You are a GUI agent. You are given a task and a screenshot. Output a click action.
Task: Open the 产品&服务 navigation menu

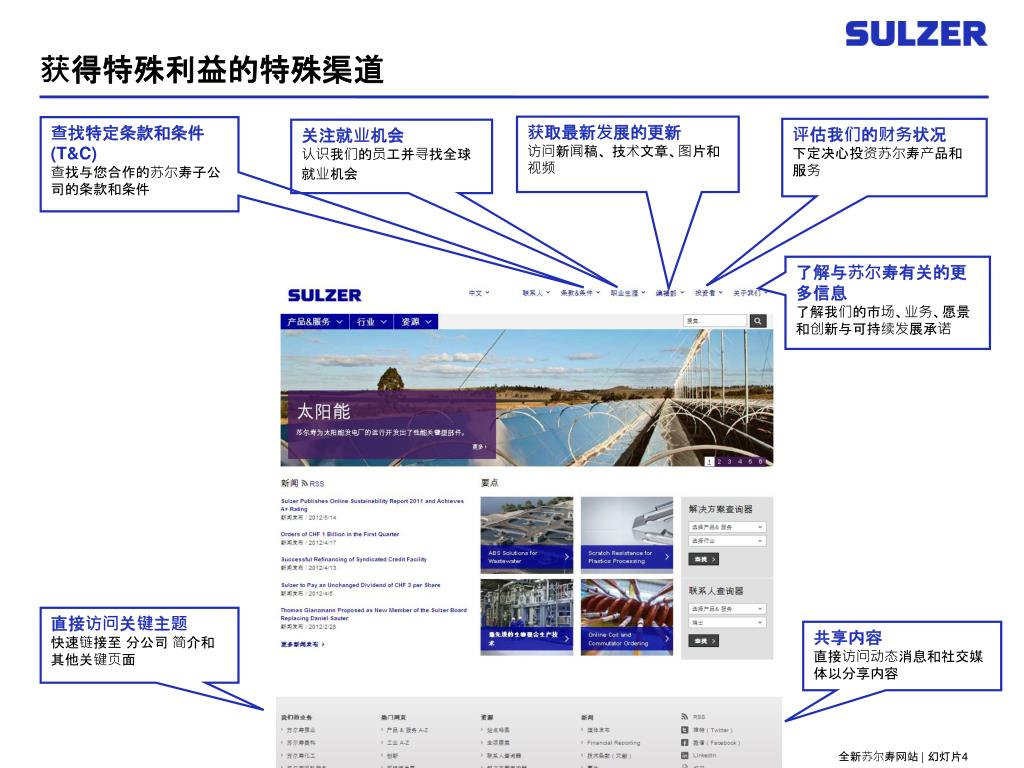click(315, 321)
